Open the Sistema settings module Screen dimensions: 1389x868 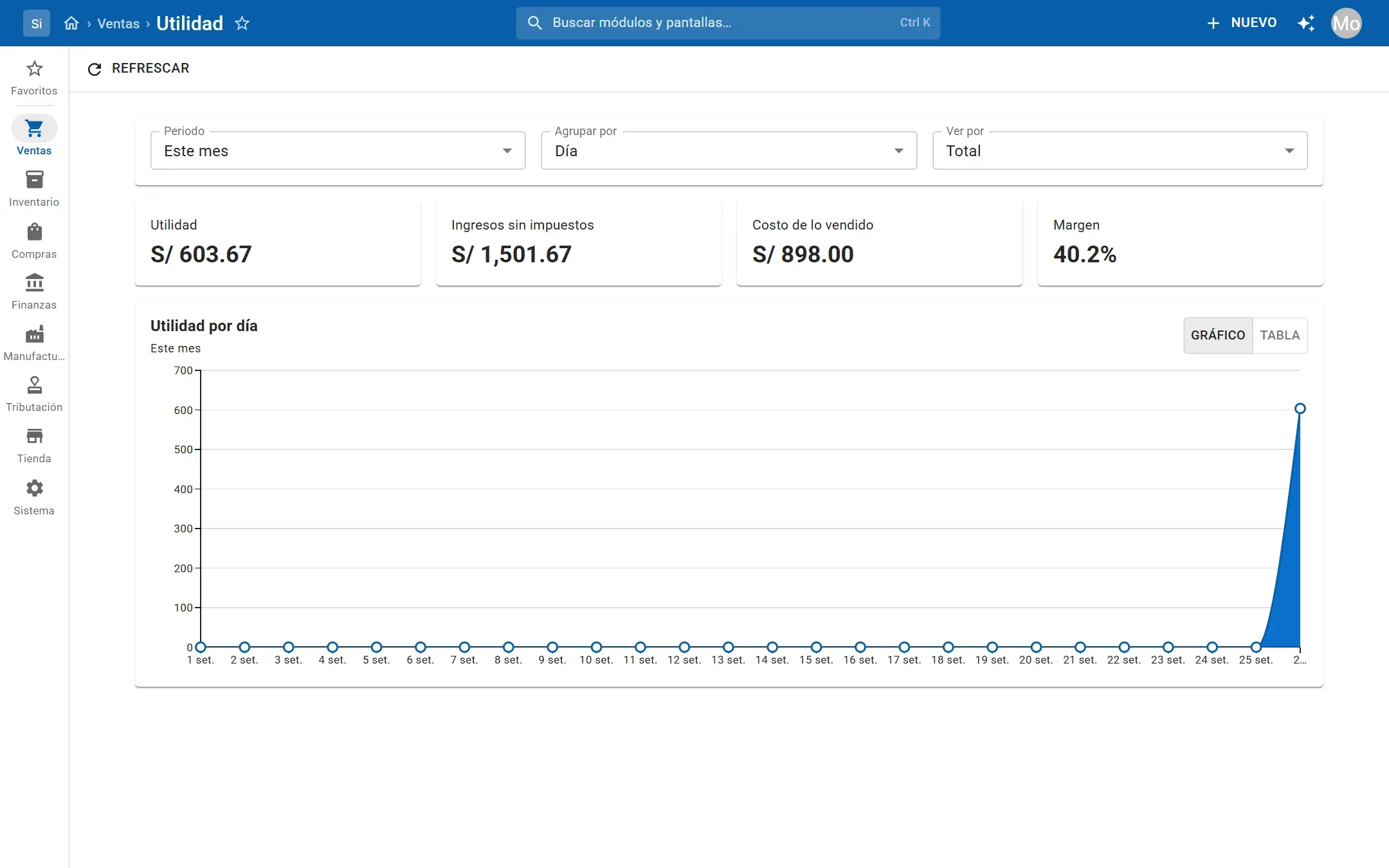point(34,497)
